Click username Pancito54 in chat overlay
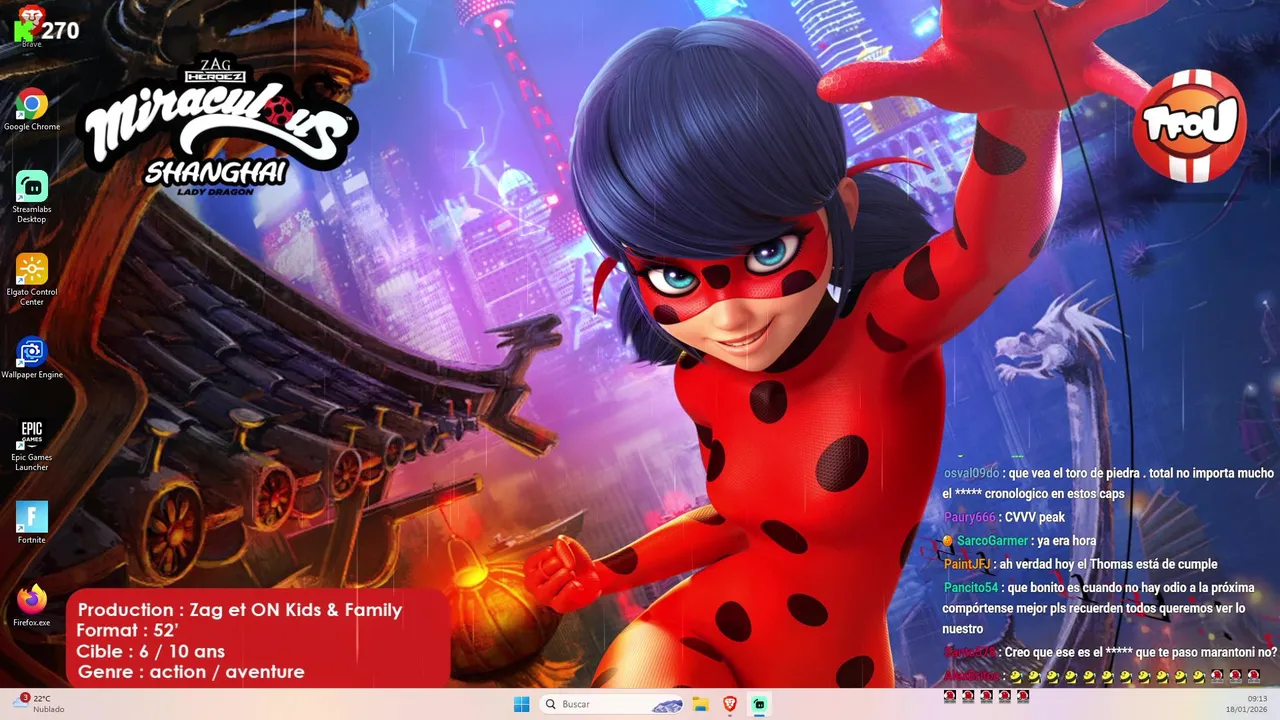The image size is (1280, 720). (x=971, y=587)
